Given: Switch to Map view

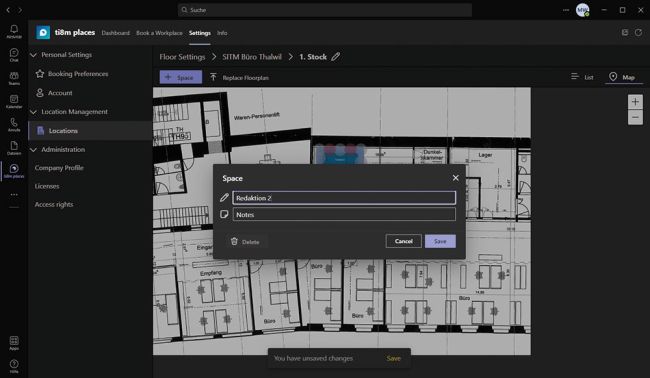Looking at the screenshot, I should [x=622, y=77].
